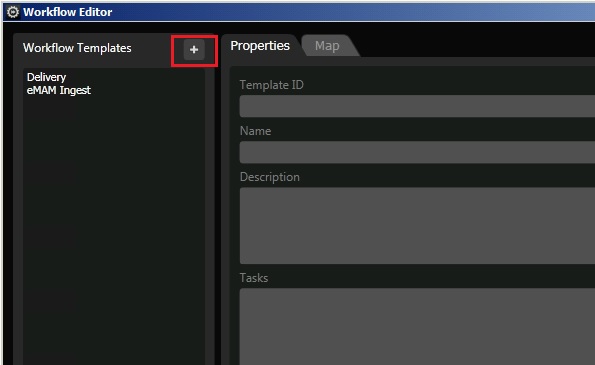This screenshot has width=595, height=365.
Task: Open the Properties tab
Action: coord(260,46)
